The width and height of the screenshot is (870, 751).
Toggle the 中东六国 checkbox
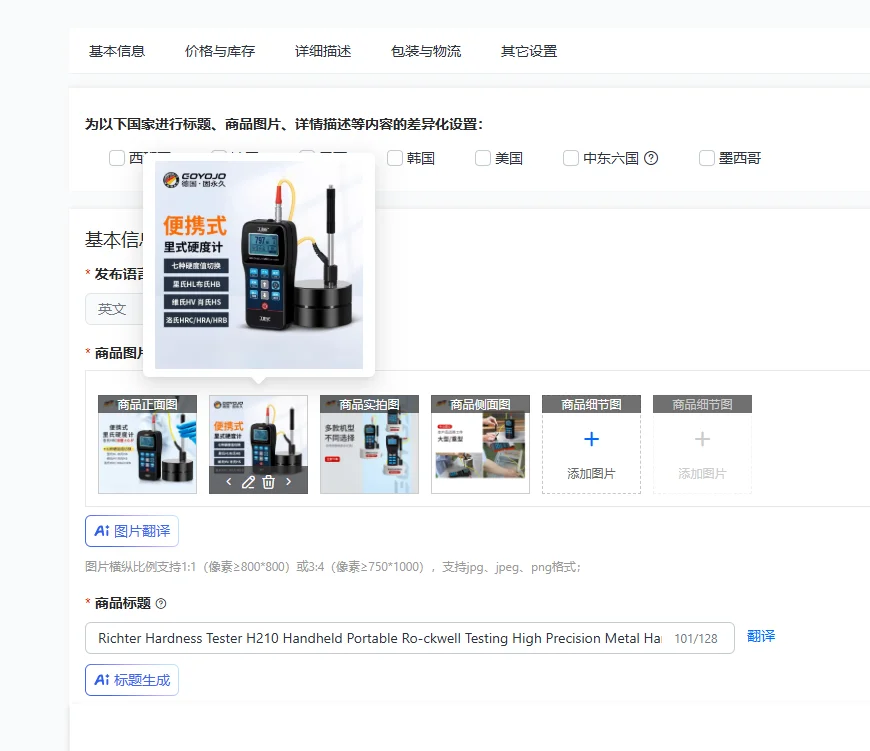[x=571, y=158]
